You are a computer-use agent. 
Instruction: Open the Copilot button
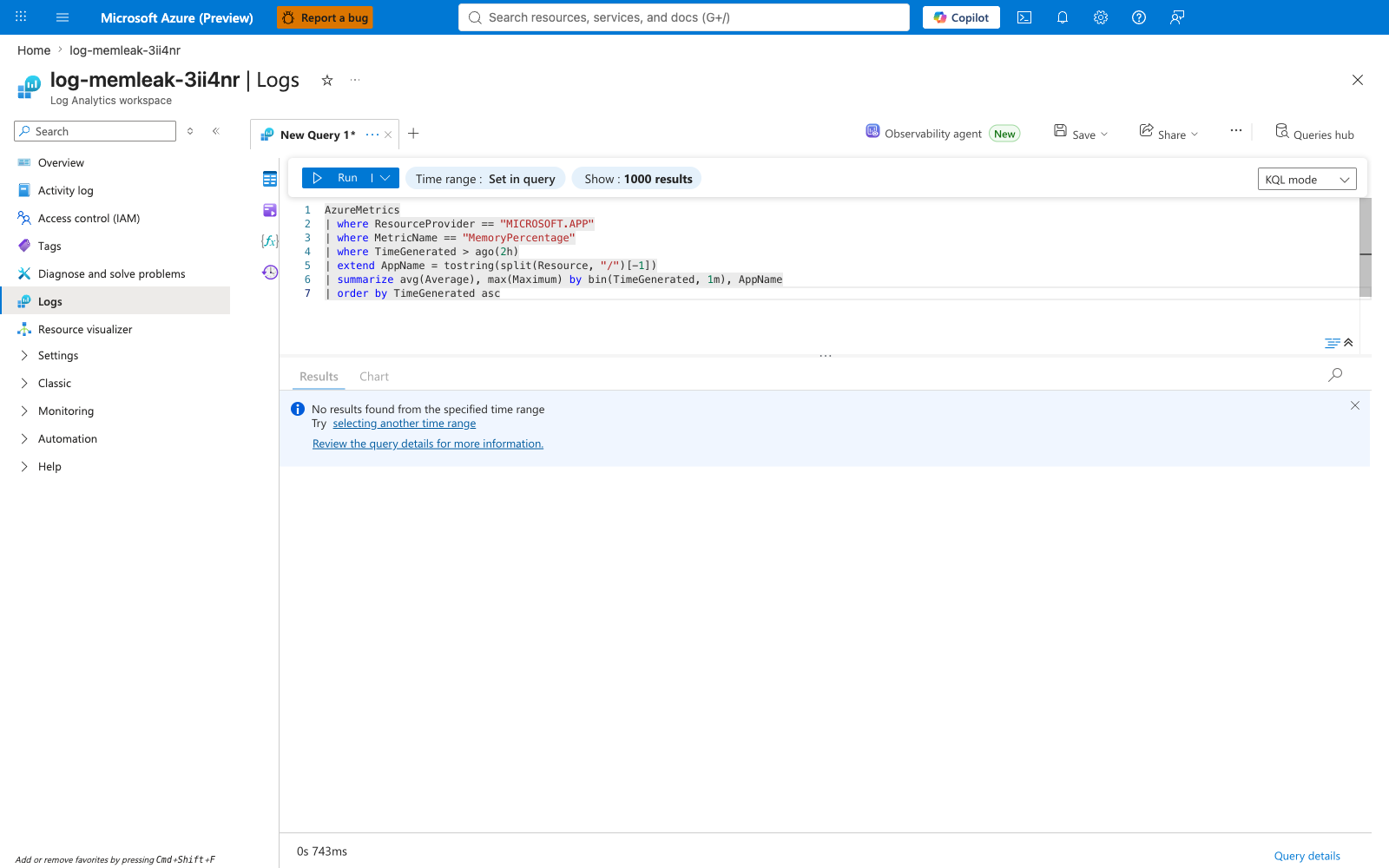pyautogui.click(x=961, y=17)
